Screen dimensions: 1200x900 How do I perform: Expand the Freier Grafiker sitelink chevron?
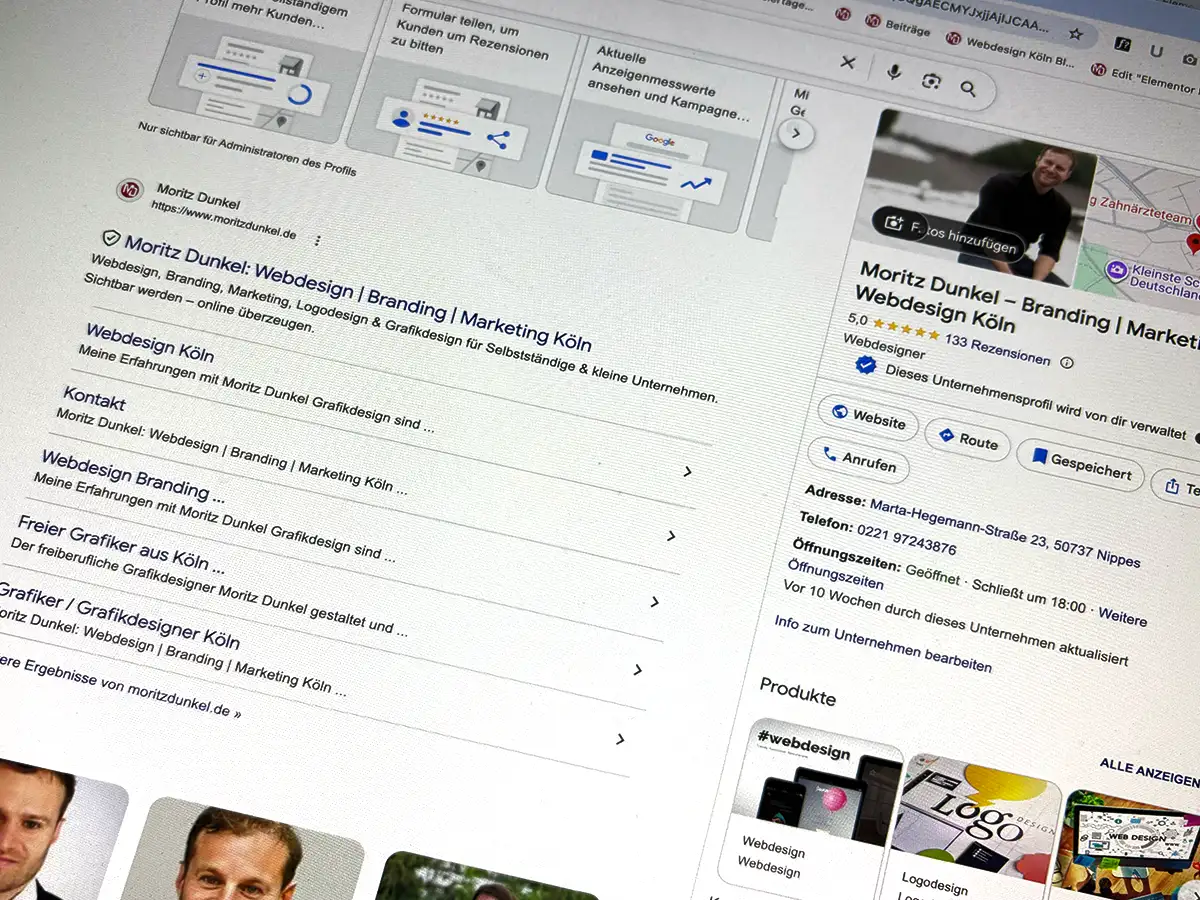point(637,670)
